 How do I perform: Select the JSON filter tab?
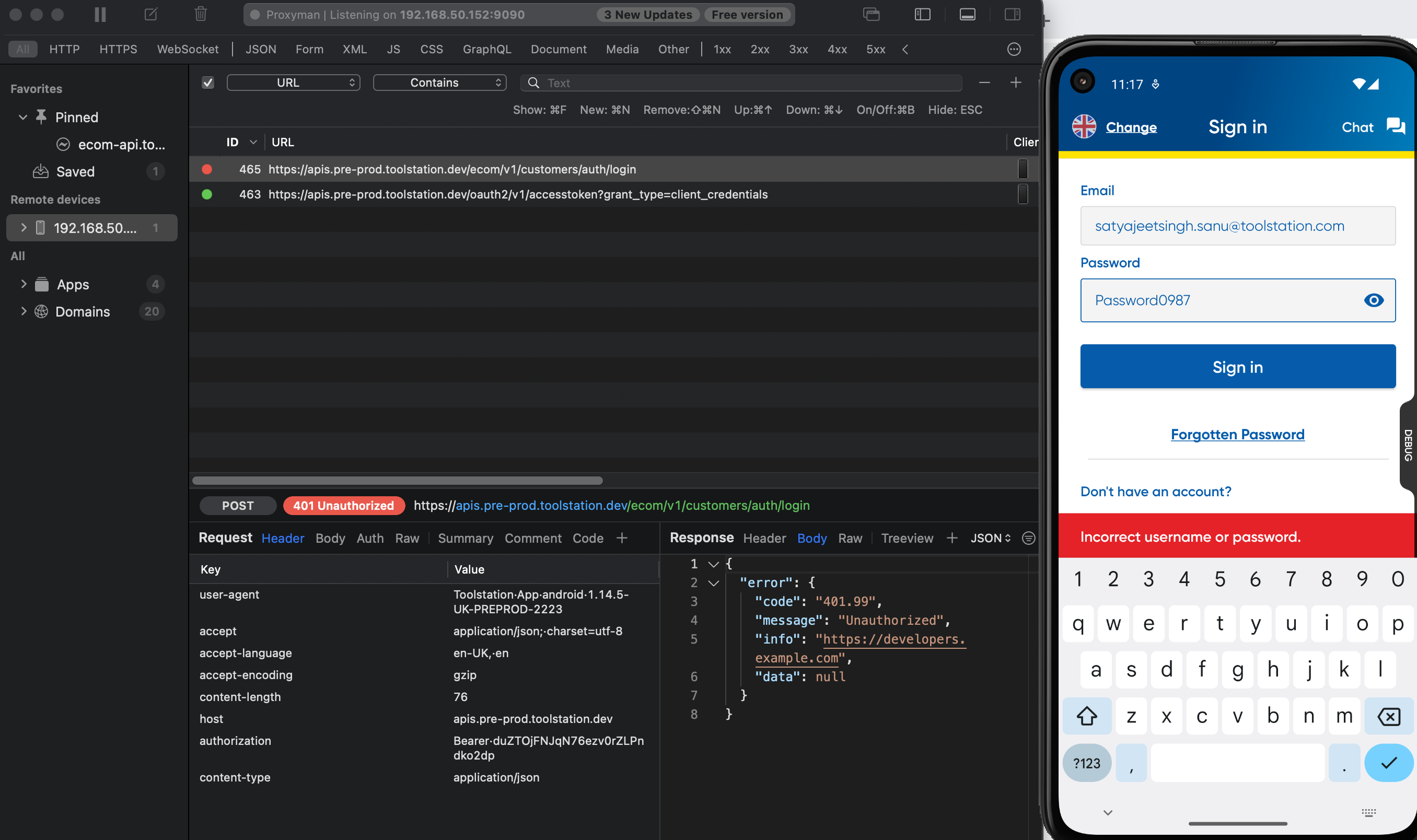click(260, 49)
